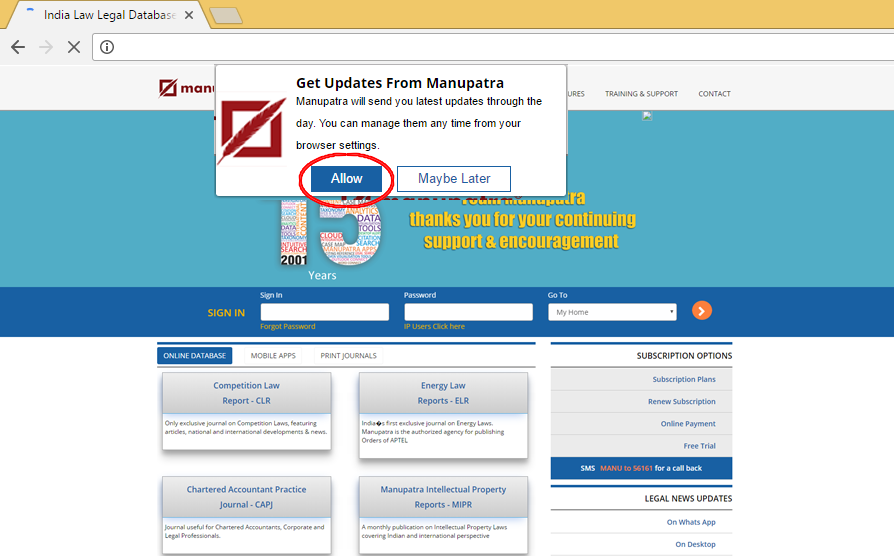Open a new browser tab

pyautogui.click(x=226, y=15)
